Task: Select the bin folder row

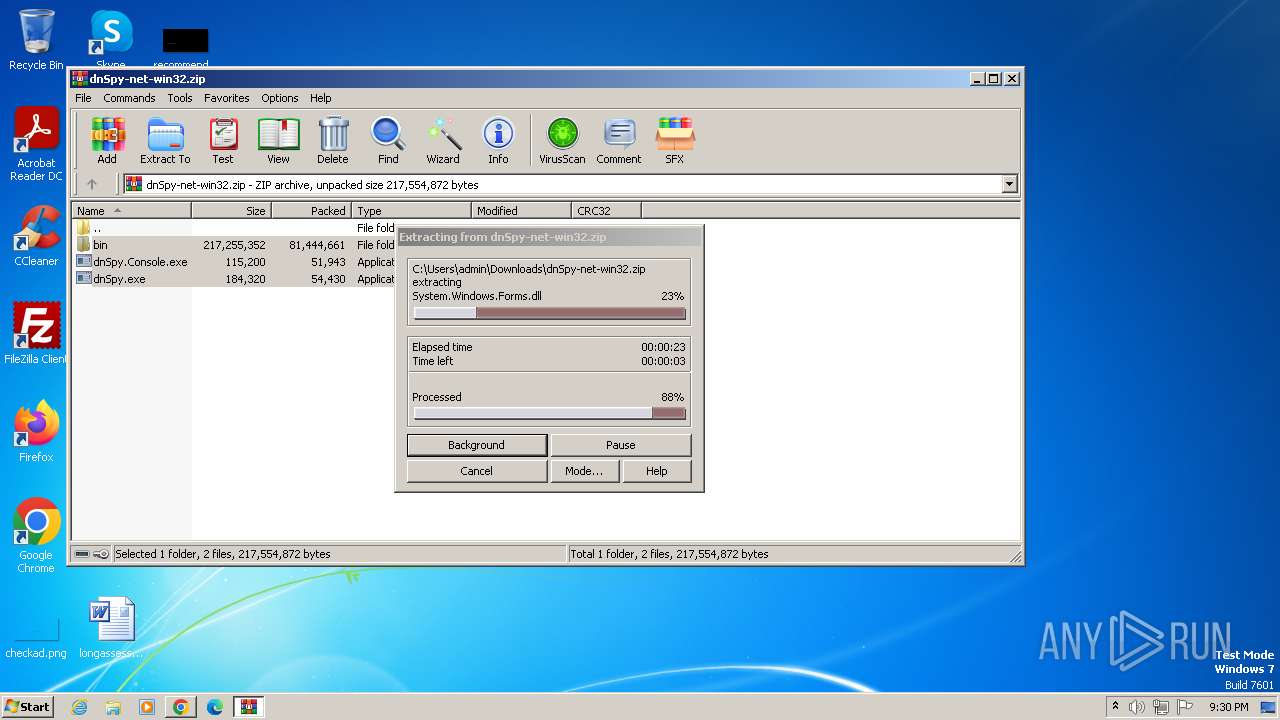Action: click(x=235, y=245)
